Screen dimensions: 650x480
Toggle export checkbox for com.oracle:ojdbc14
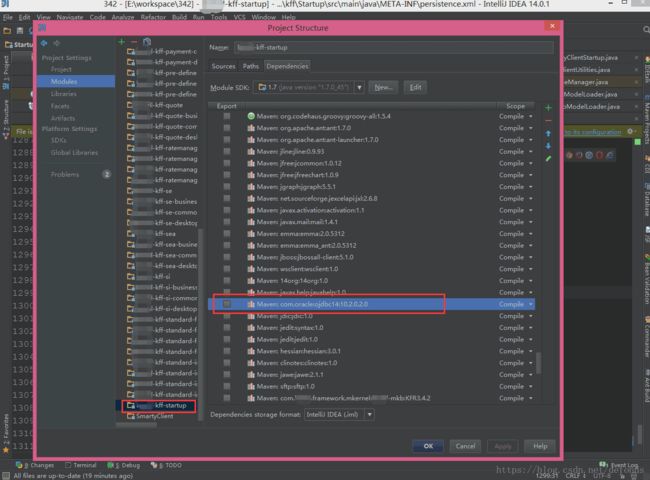pyautogui.click(x=227, y=304)
